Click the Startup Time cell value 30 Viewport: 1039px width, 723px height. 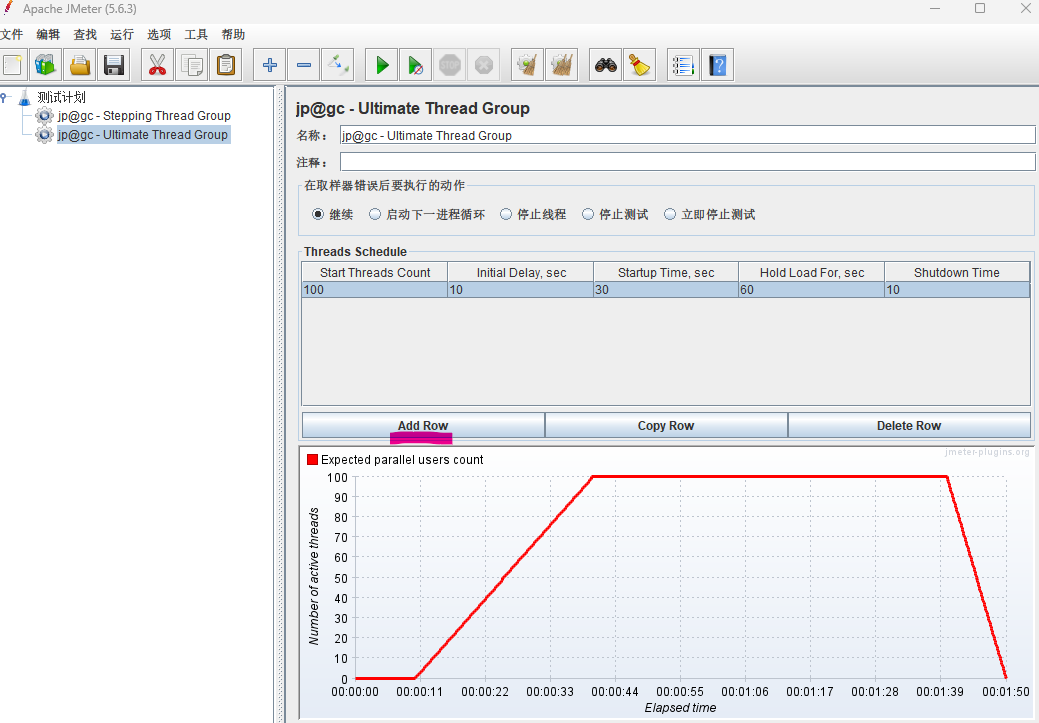(x=666, y=290)
